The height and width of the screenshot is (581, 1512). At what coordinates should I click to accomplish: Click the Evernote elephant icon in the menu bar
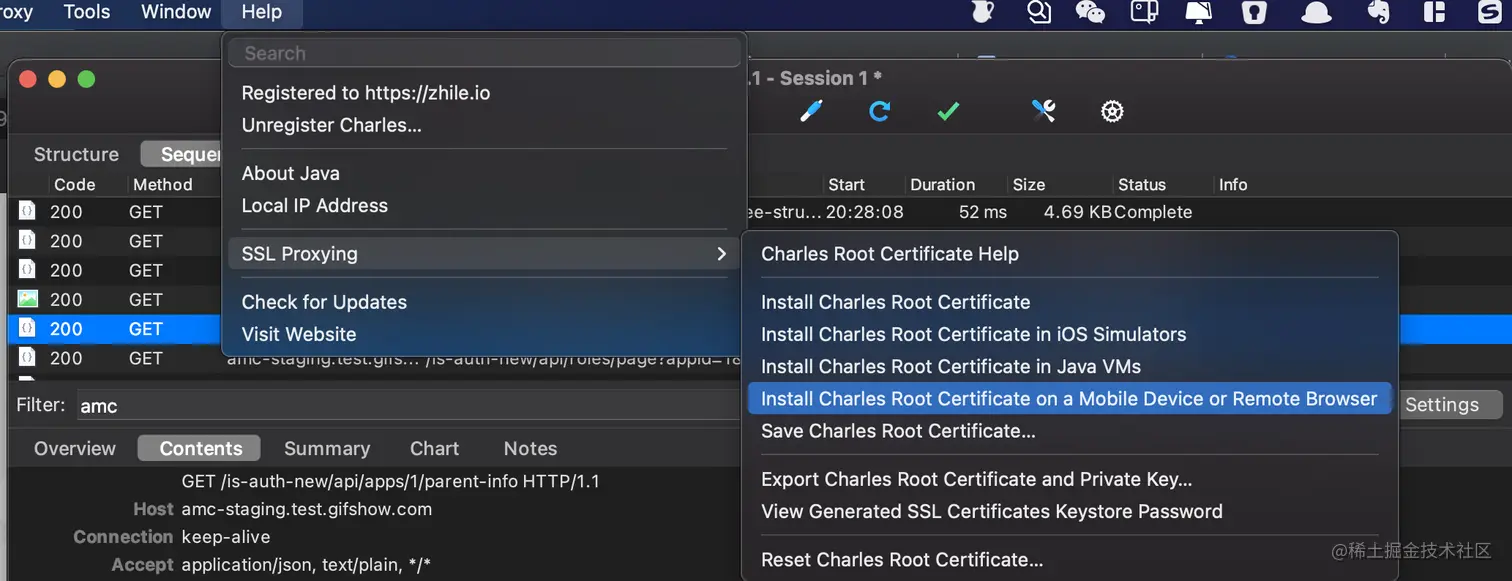click(x=1378, y=12)
